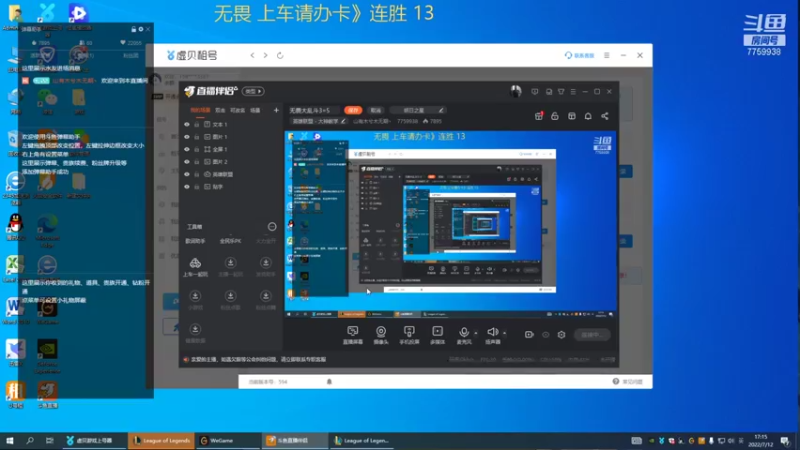The image size is (800, 450).
Task: Select the orange active scene tab
Action: [x=200, y=110]
